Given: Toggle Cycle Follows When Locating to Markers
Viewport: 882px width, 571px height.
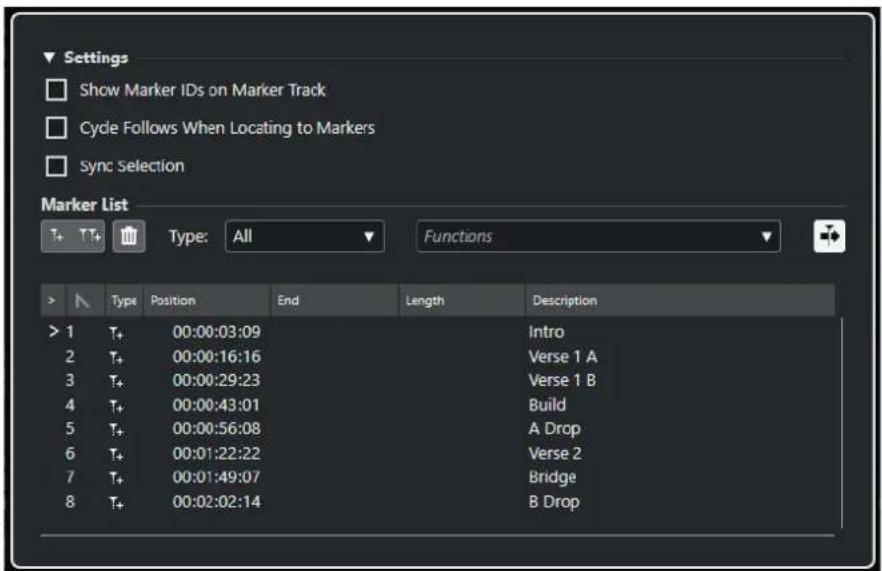Looking at the screenshot, I should 56,128.
